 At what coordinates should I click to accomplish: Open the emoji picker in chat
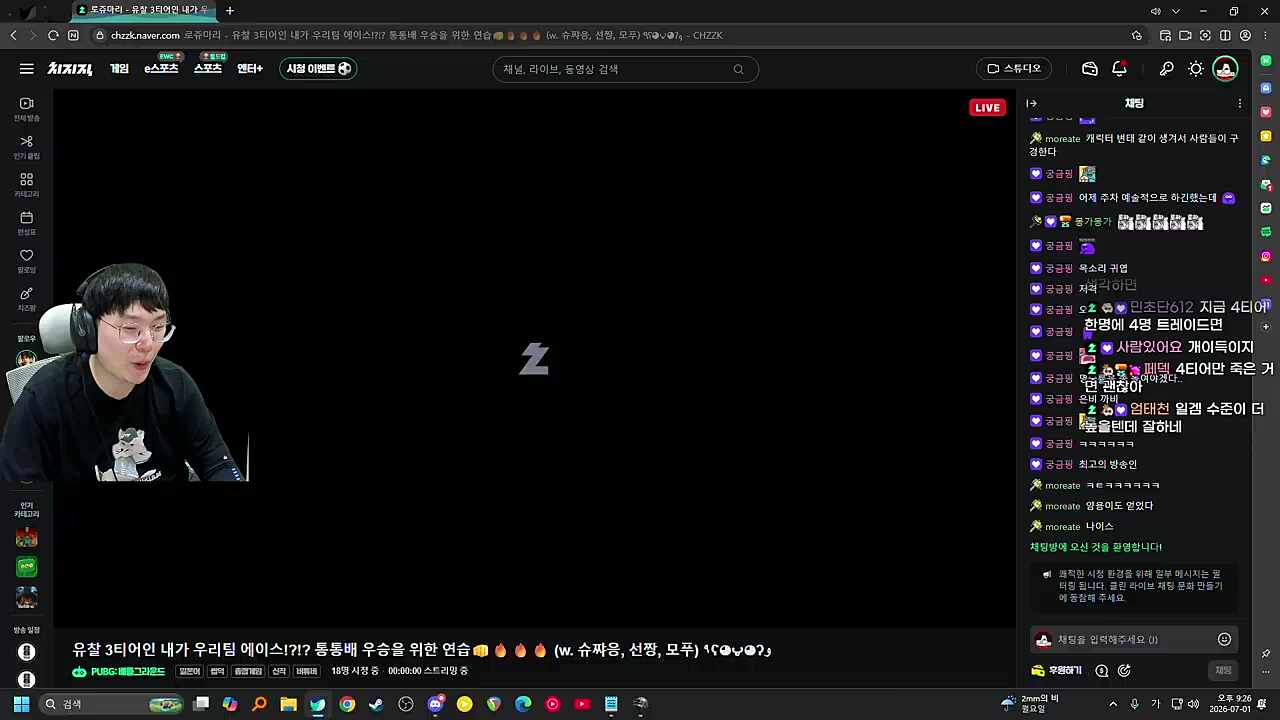point(1224,640)
